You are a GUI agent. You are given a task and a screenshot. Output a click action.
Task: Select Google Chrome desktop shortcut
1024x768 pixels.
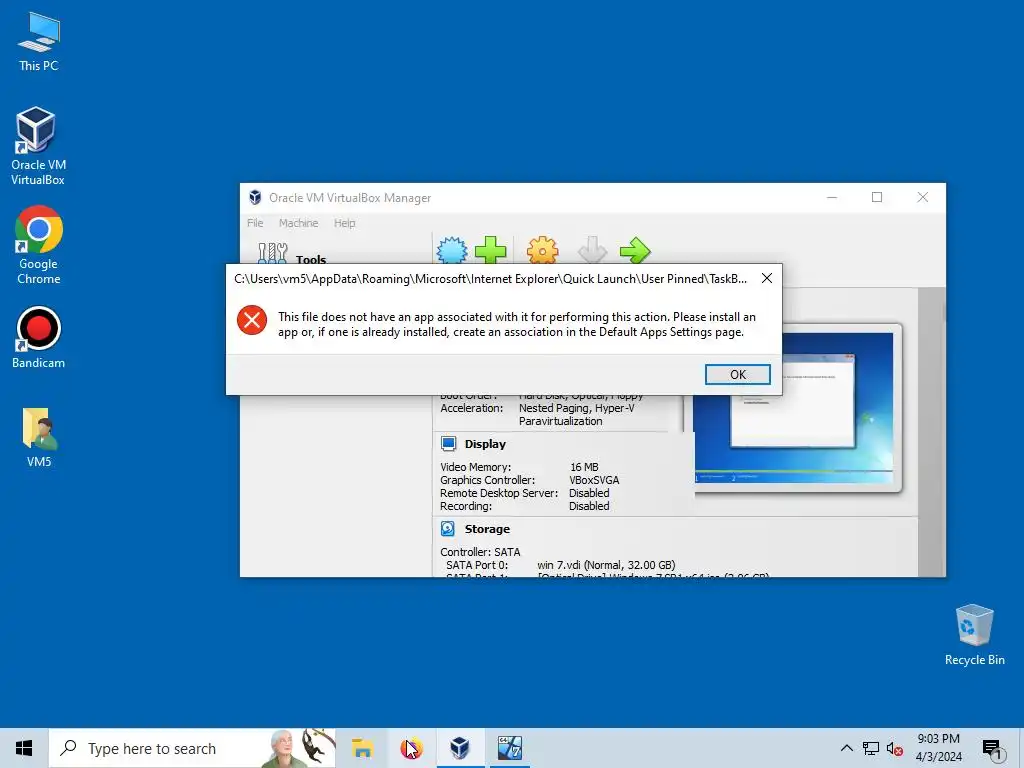click(x=39, y=245)
